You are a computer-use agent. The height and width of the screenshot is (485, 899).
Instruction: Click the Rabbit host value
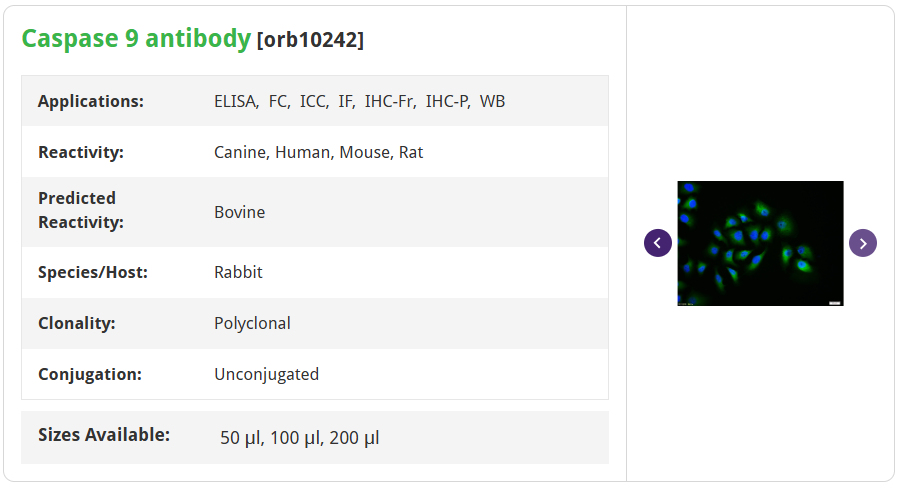pyautogui.click(x=238, y=272)
